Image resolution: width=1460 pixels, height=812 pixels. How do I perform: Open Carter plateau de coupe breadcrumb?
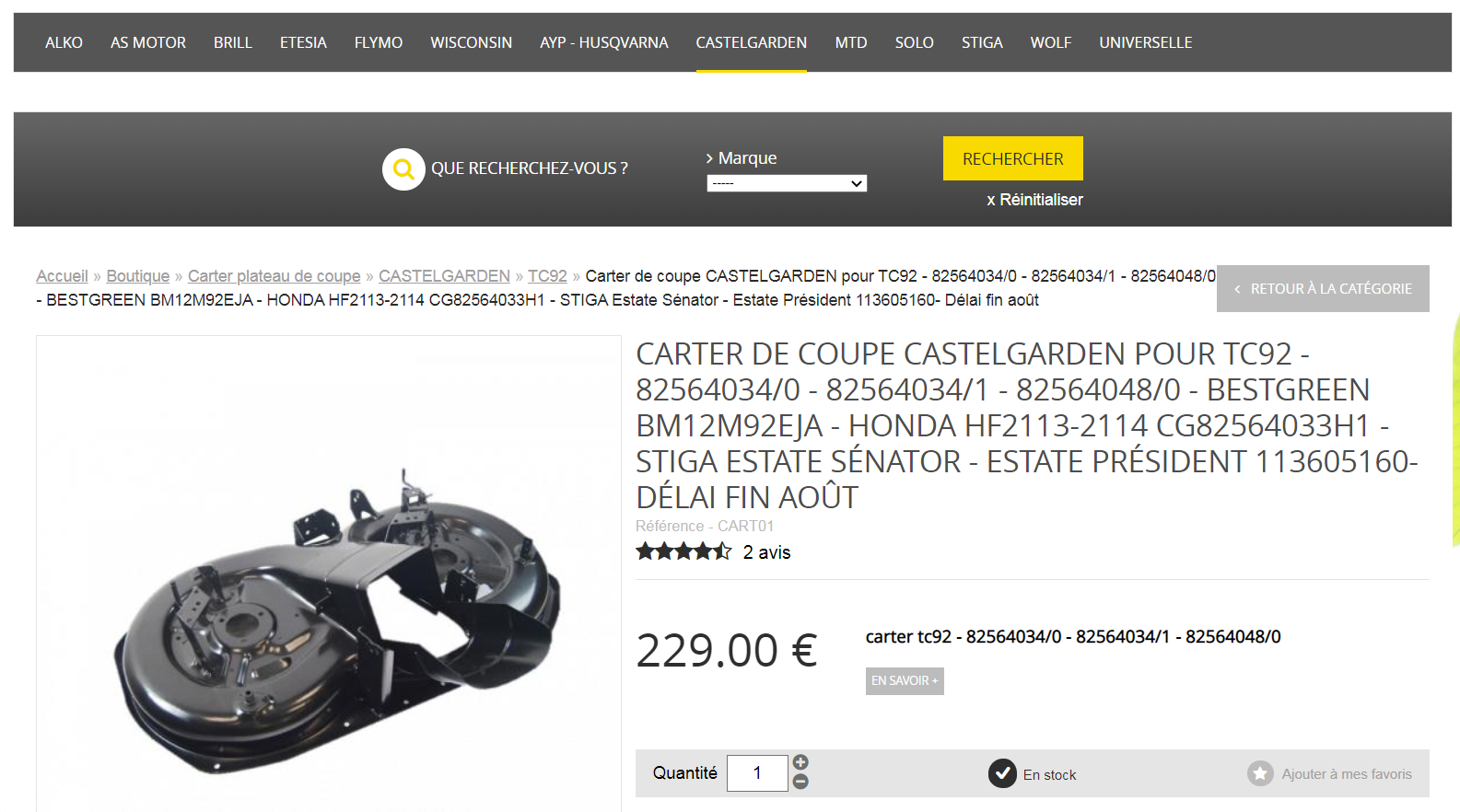274,276
